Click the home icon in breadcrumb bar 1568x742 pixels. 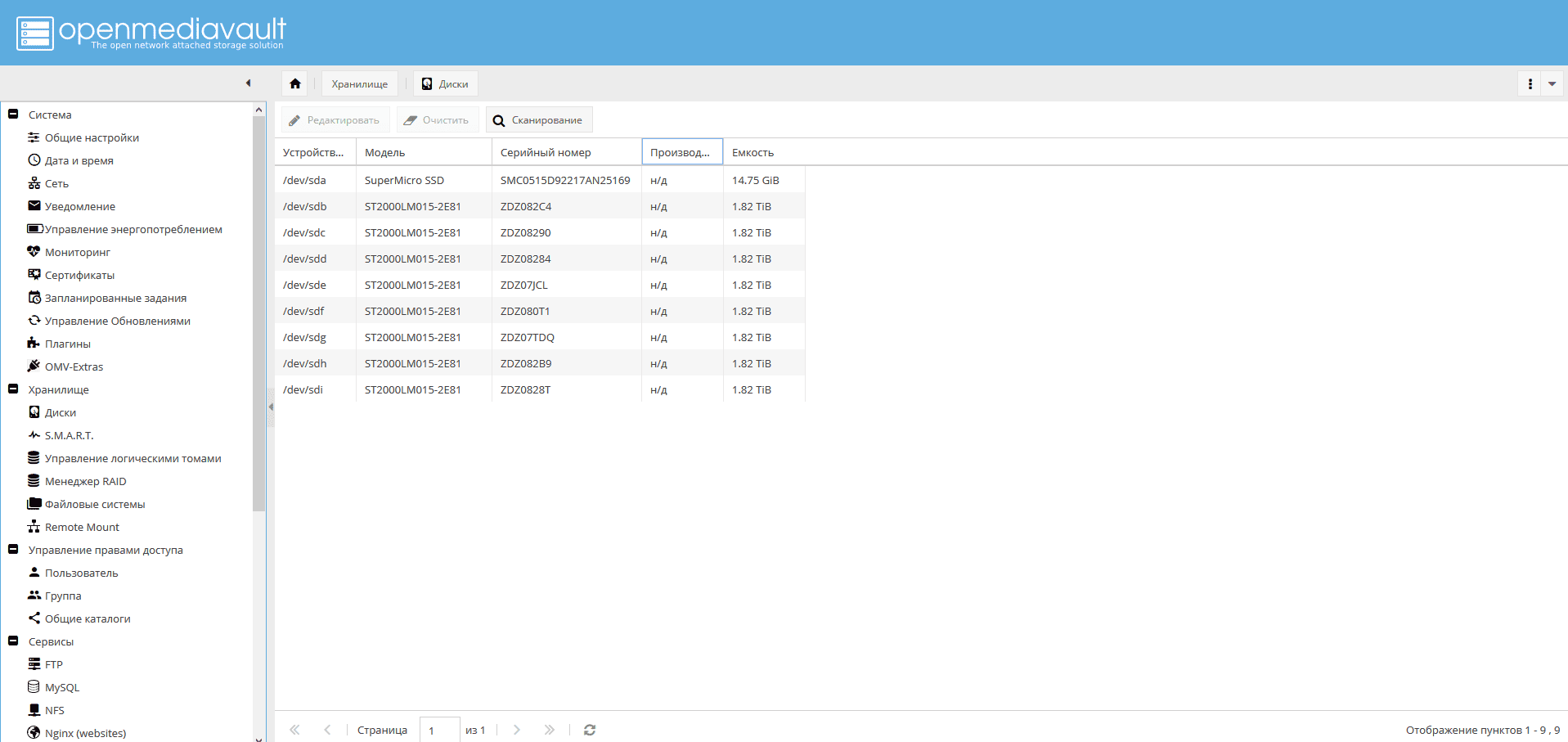click(295, 83)
